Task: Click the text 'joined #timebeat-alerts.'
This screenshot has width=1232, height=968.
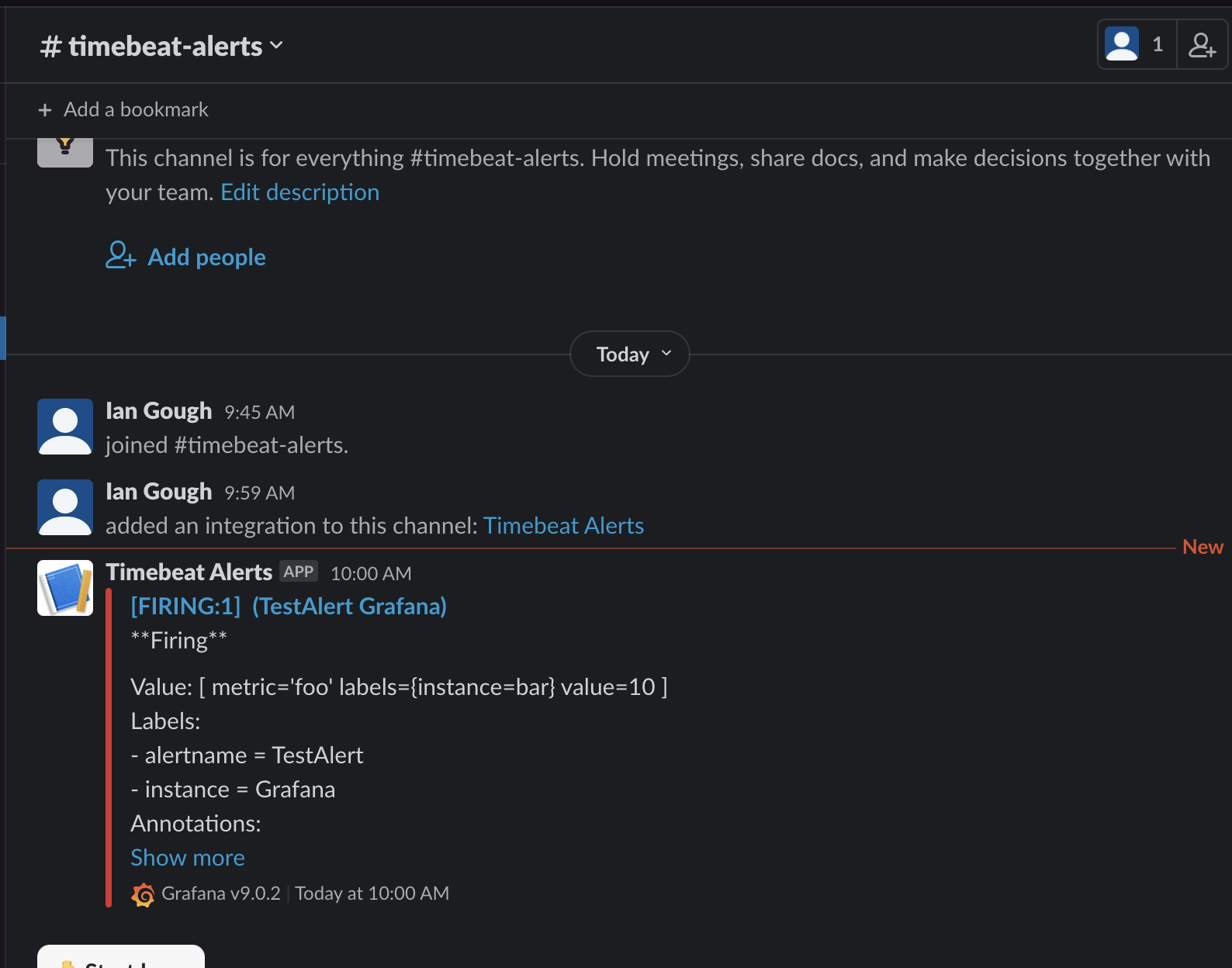Action: click(x=227, y=444)
